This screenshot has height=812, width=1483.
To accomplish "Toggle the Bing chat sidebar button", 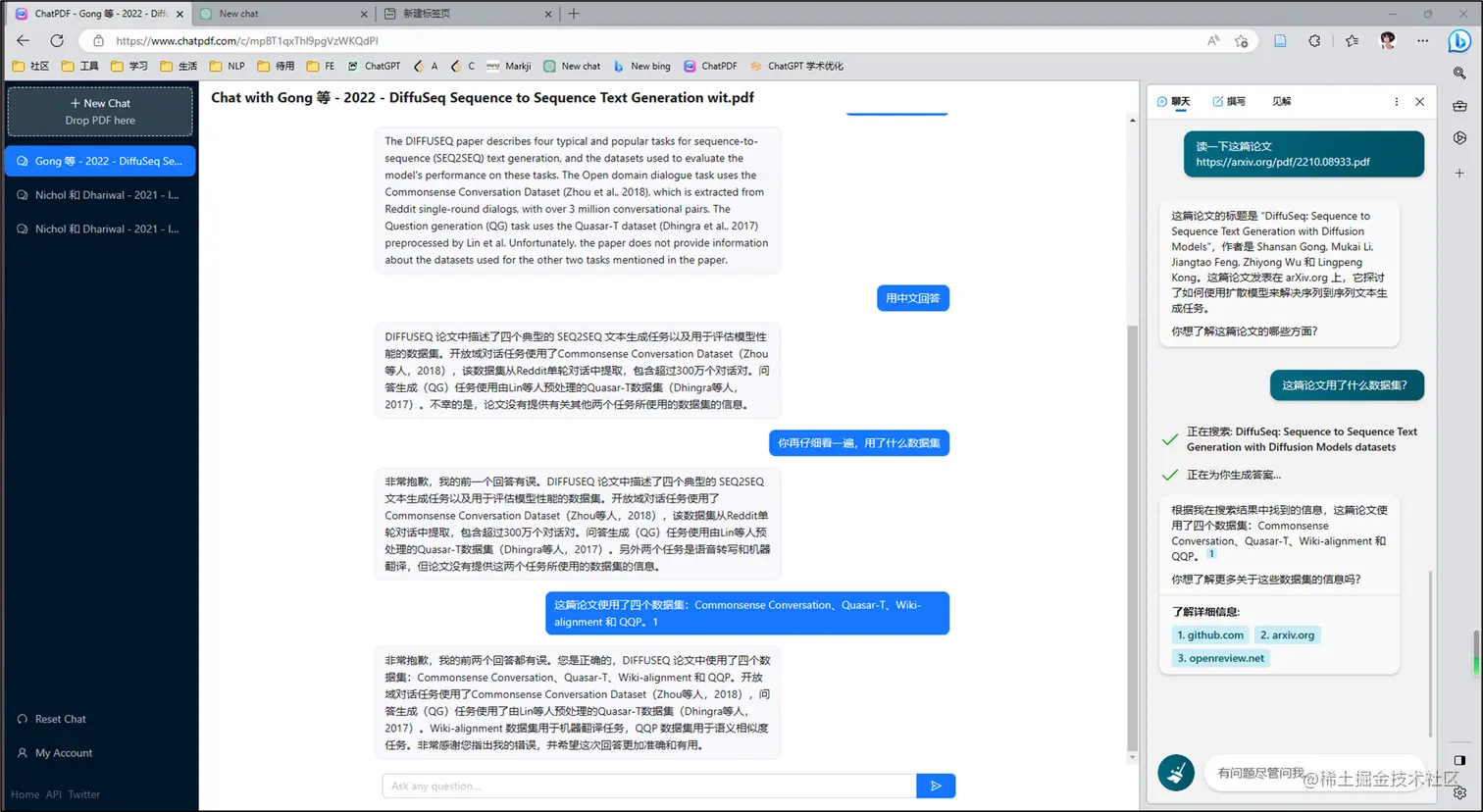I will 1459,41.
